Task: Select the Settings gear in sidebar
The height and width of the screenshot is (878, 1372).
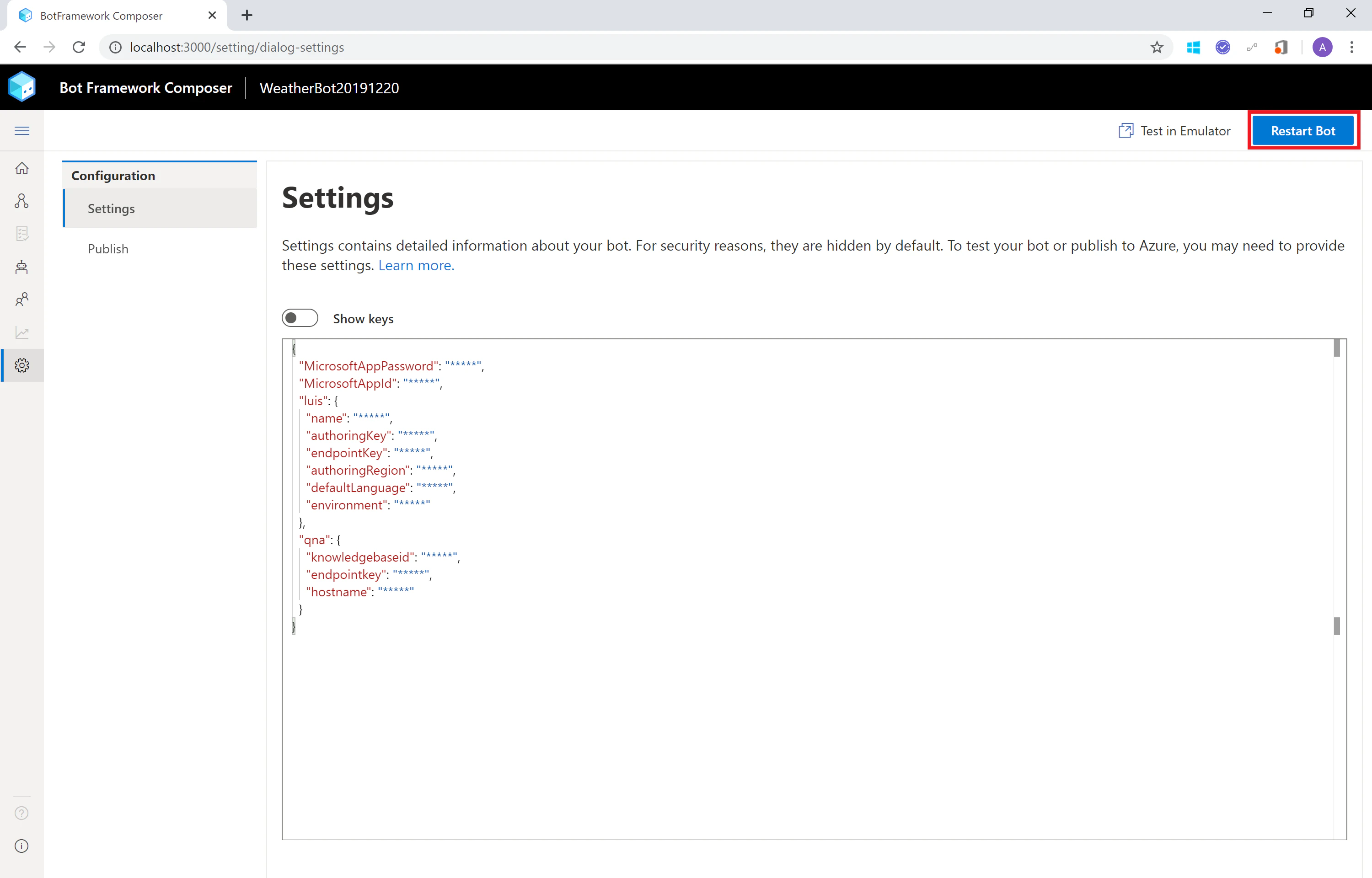Action: coord(21,365)
